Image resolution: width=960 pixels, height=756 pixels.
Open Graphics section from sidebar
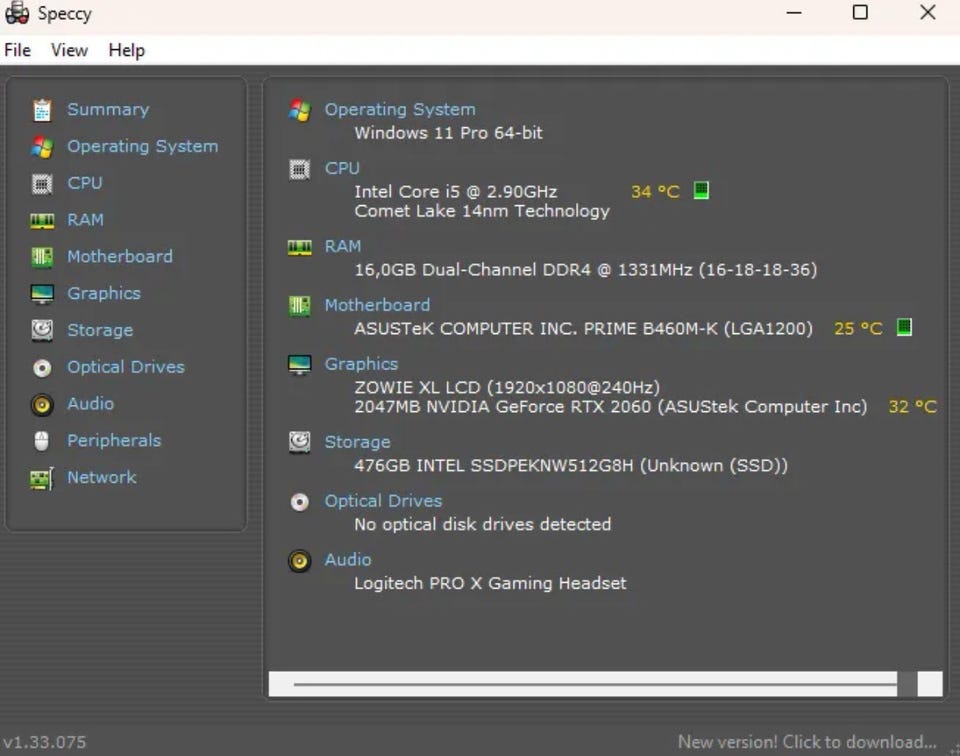[x=103, y=294]
